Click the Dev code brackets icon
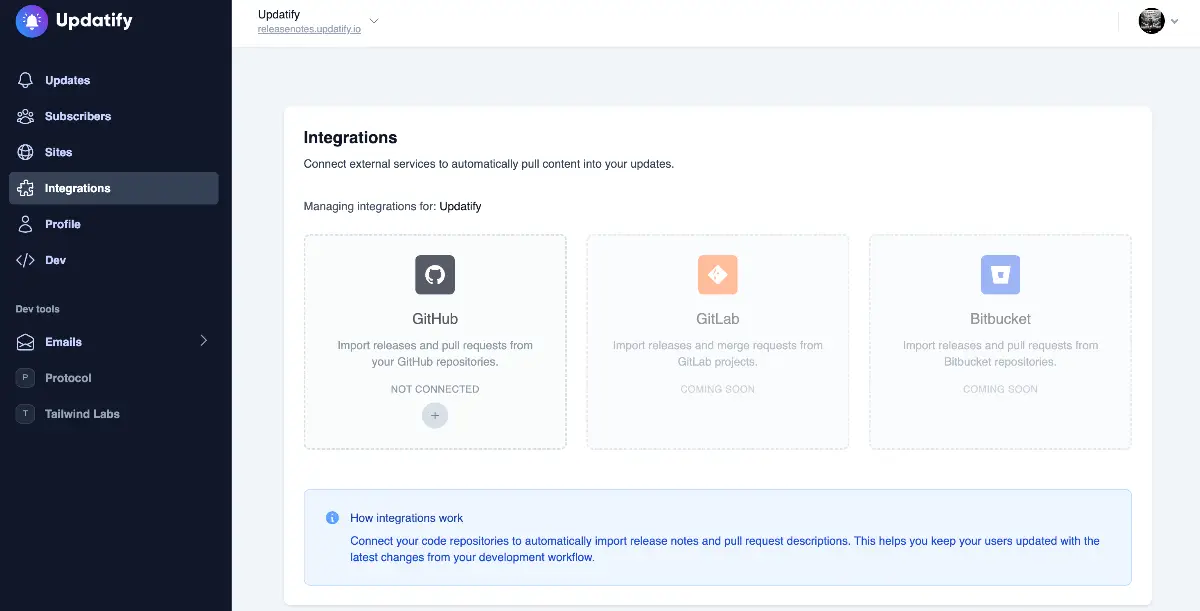The height and width of the screenshot is (611, 1200). click(x=26, y=260)
